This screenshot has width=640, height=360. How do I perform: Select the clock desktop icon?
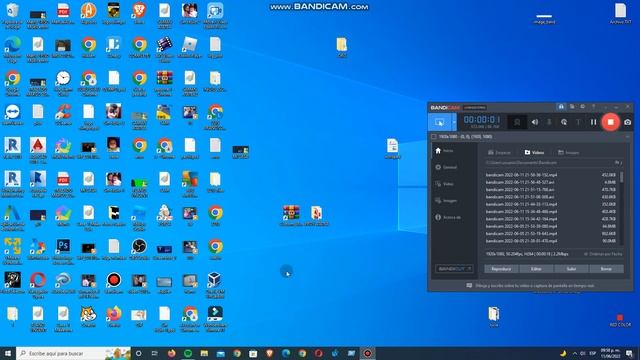coord(63,83)
